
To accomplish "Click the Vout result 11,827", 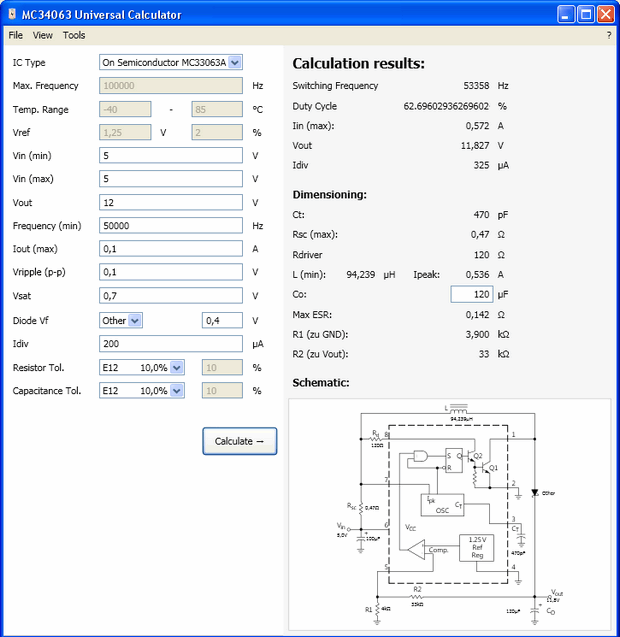I will (475, 145).
